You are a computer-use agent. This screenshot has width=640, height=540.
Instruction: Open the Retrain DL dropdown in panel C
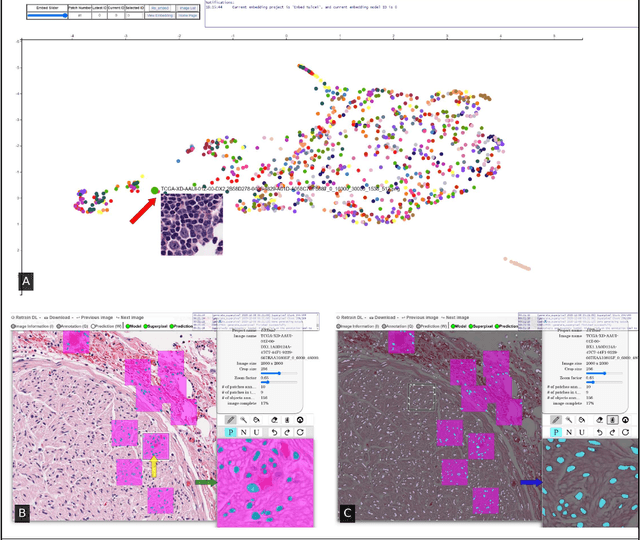351,318
